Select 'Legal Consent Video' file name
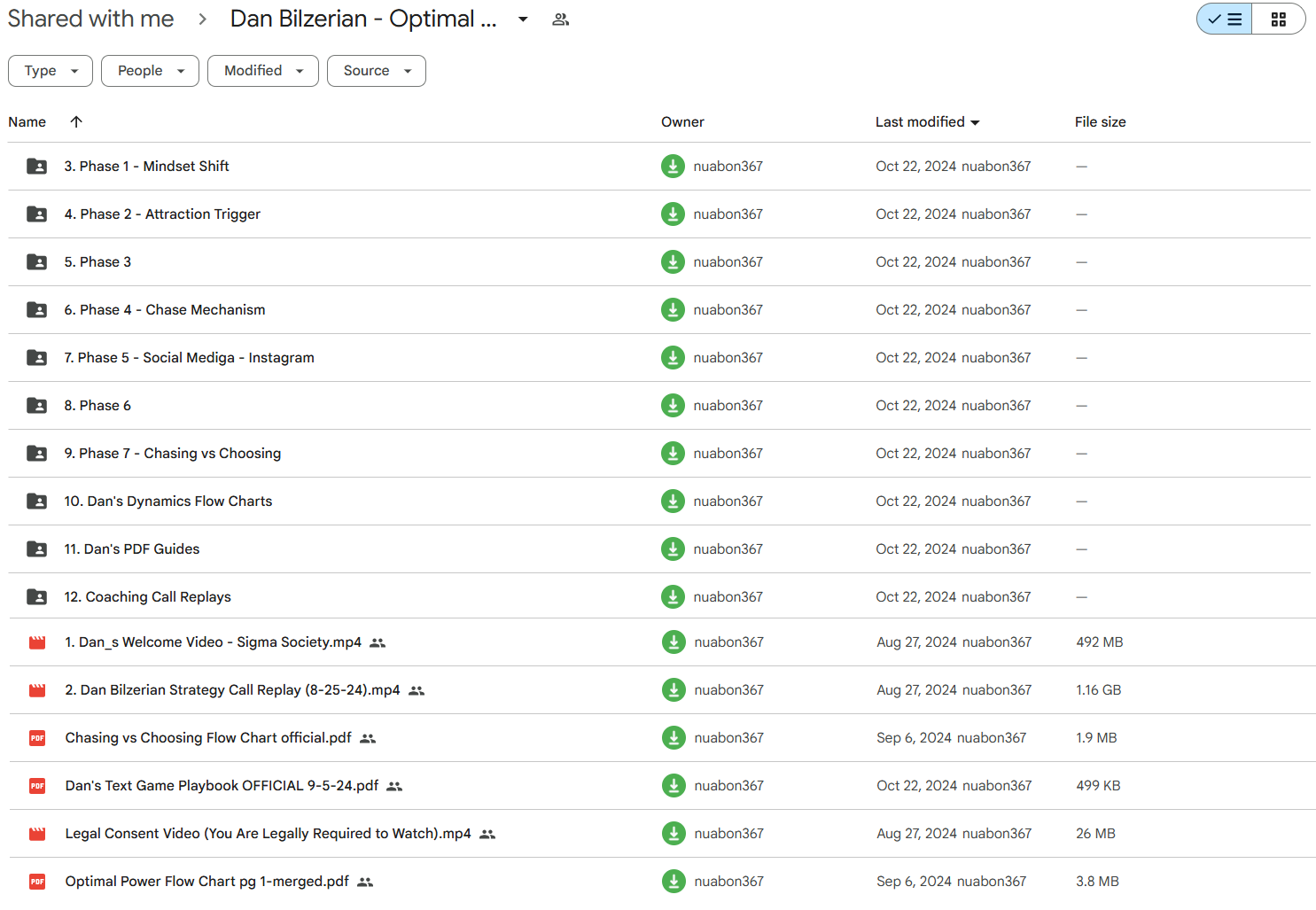 click(x=269, y=834)
